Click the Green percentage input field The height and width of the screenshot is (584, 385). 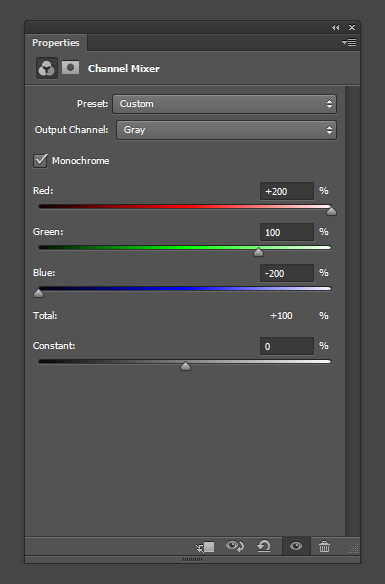tap(287, 232)
